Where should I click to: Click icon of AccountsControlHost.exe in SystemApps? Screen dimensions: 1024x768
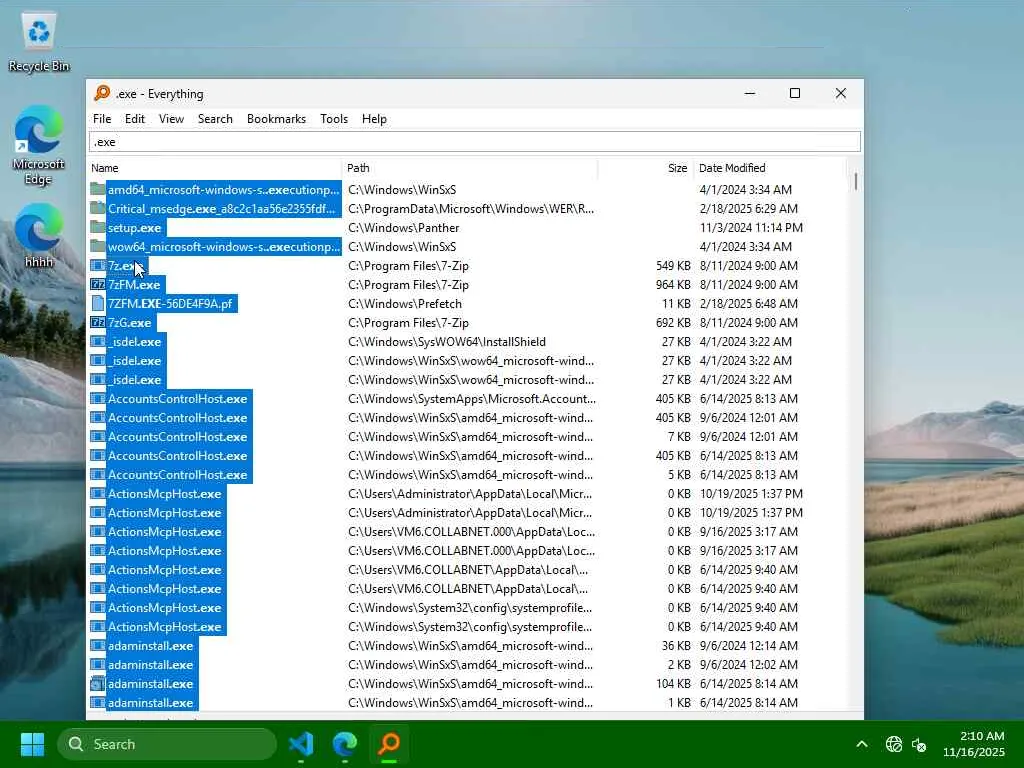(97, 398)
